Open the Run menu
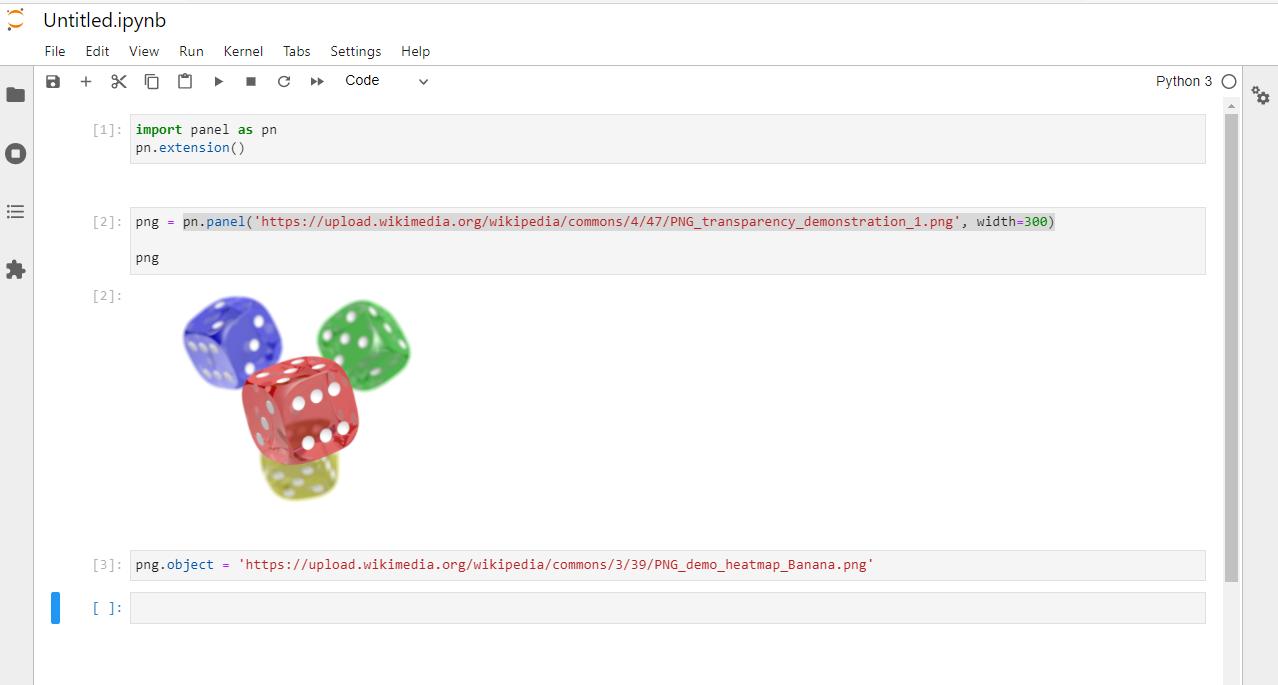The height and width of the screenshot is (685, 1278). [191, 51]
